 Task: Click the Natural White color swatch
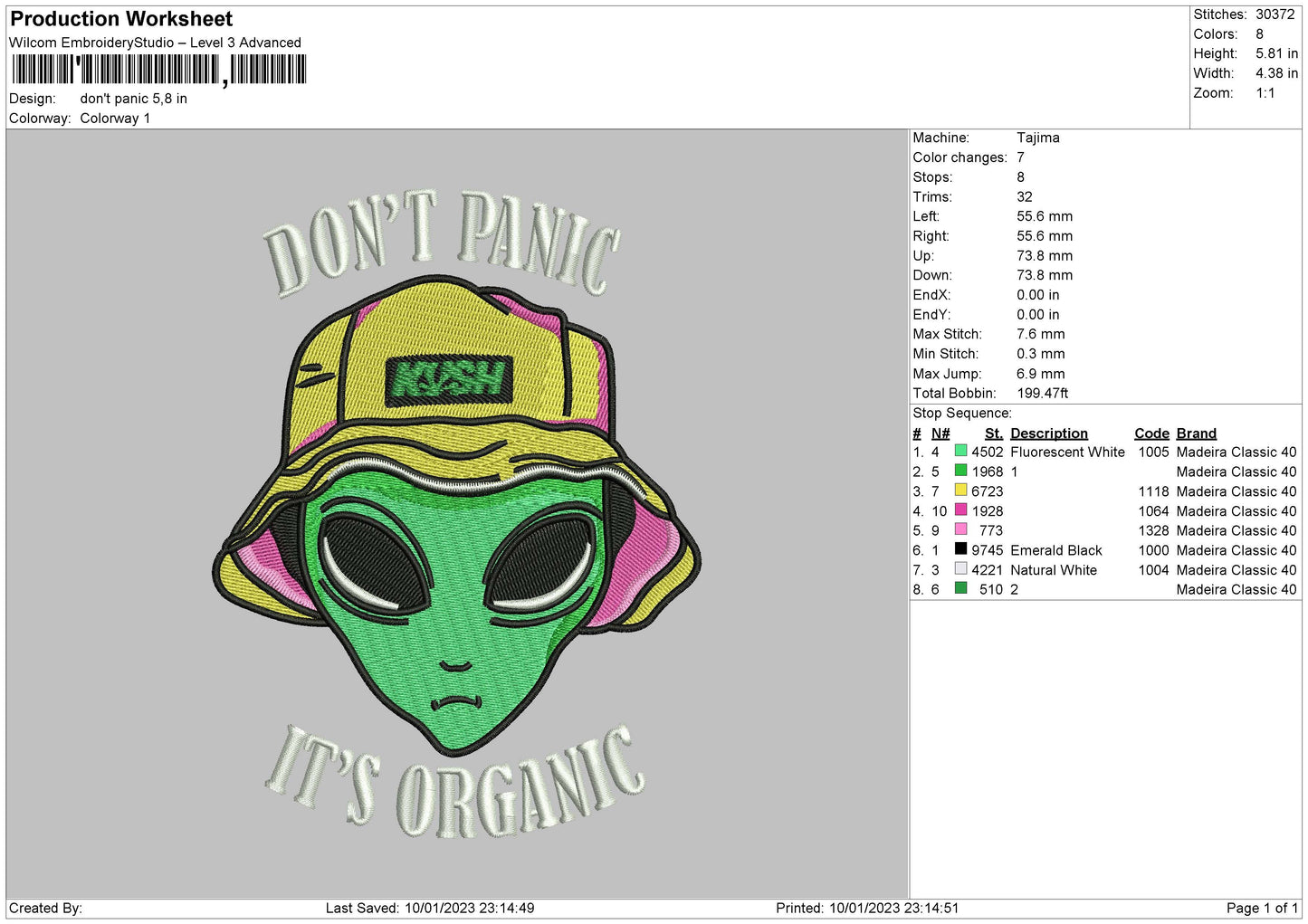(x=960, y=569)
